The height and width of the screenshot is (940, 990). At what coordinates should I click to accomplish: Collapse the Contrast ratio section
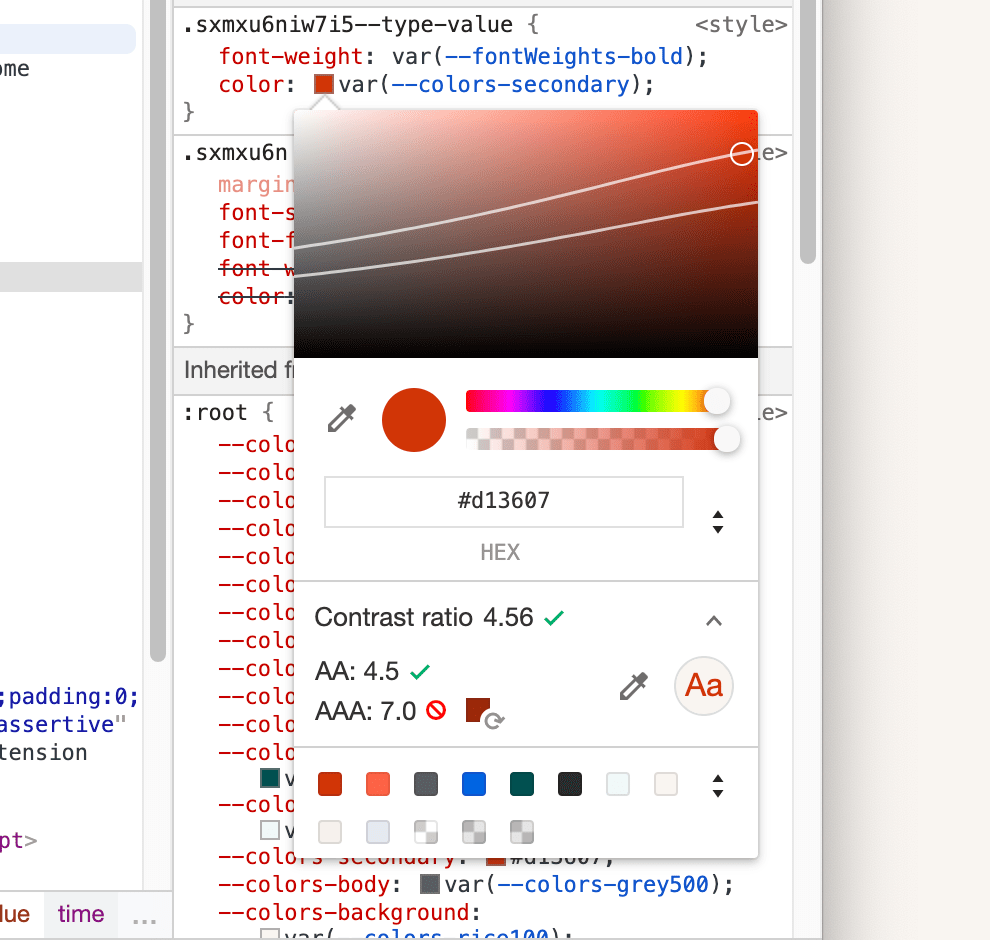(714, 620)
